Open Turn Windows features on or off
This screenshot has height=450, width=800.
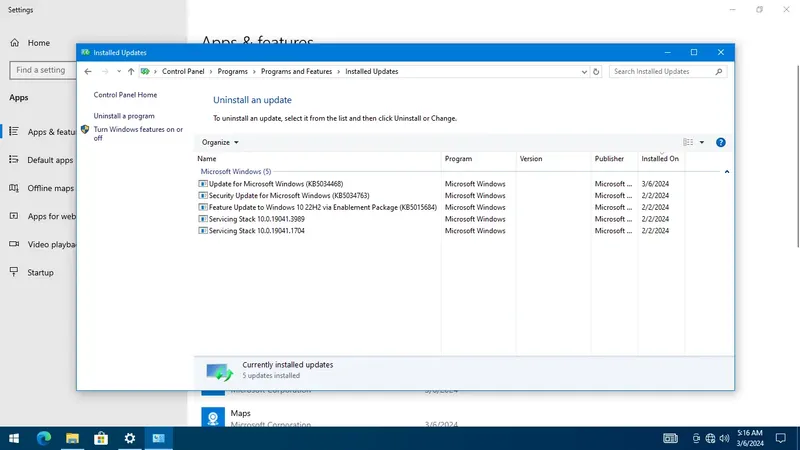(x=138, y=134)
